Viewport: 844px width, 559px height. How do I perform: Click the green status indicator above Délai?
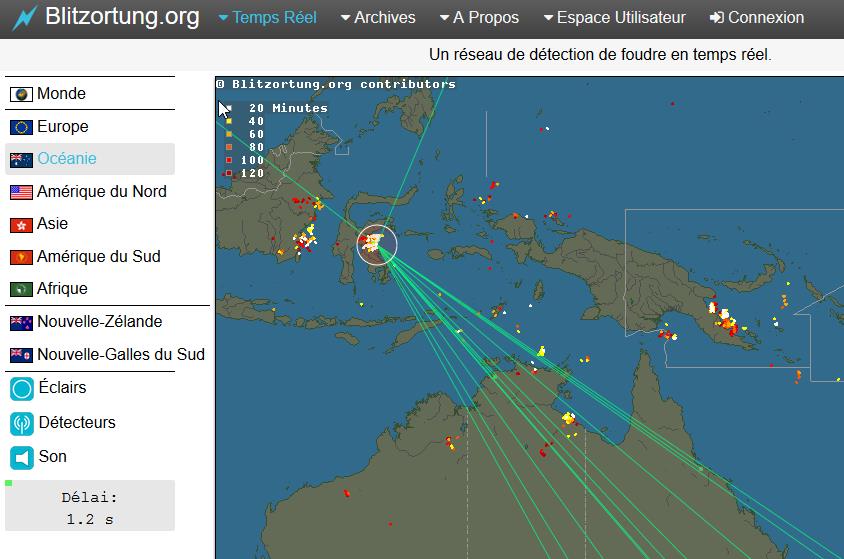pyautogui.click(x=9, y=483)
